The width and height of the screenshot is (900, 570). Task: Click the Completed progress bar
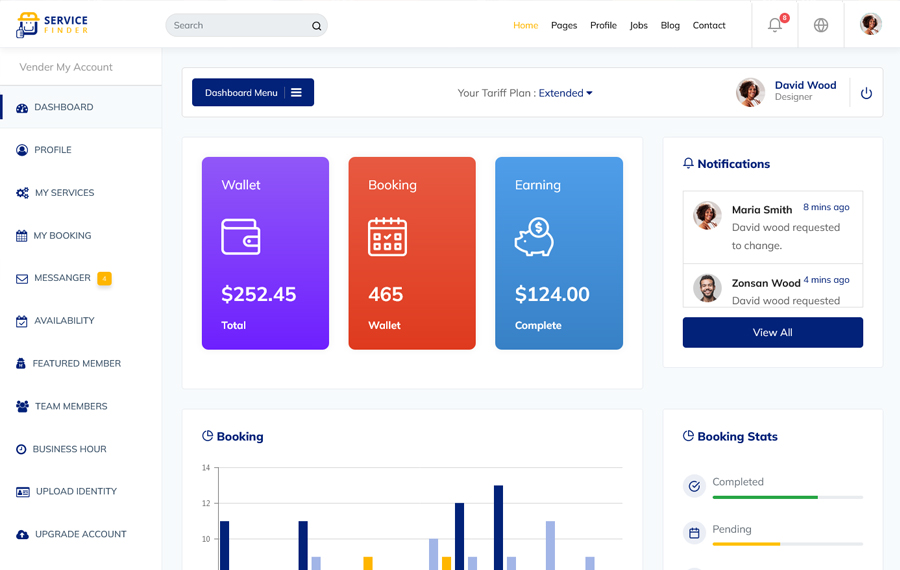click(787, 497)
